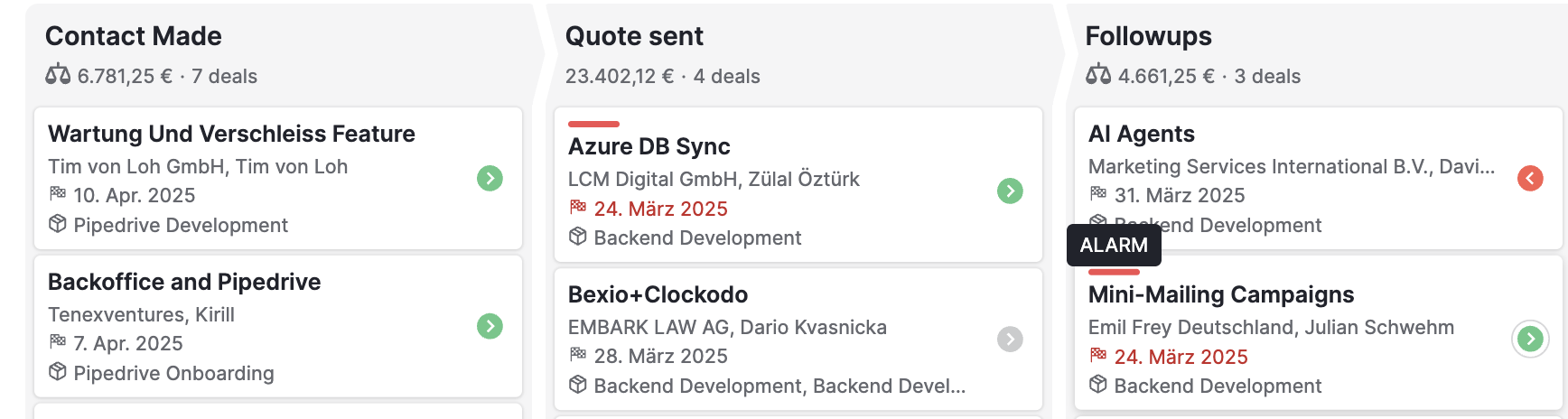This screenshot has width=1568, height=419.
Task: Open the Mini-Mailing Campaigns deal title
Action: [x=1220, y=294]
